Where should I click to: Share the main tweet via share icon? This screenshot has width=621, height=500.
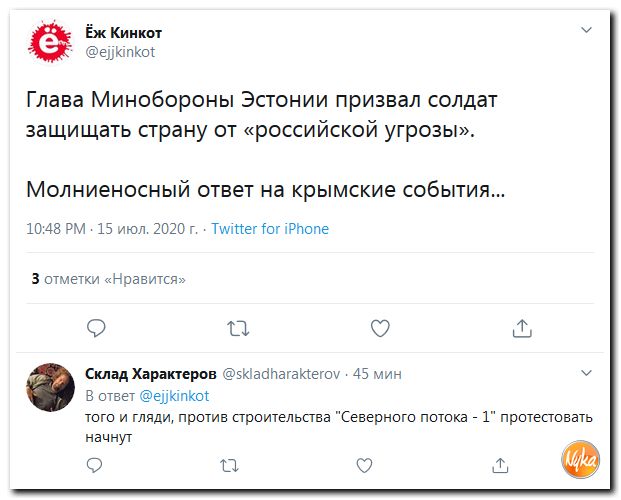[x=521, y=327]
